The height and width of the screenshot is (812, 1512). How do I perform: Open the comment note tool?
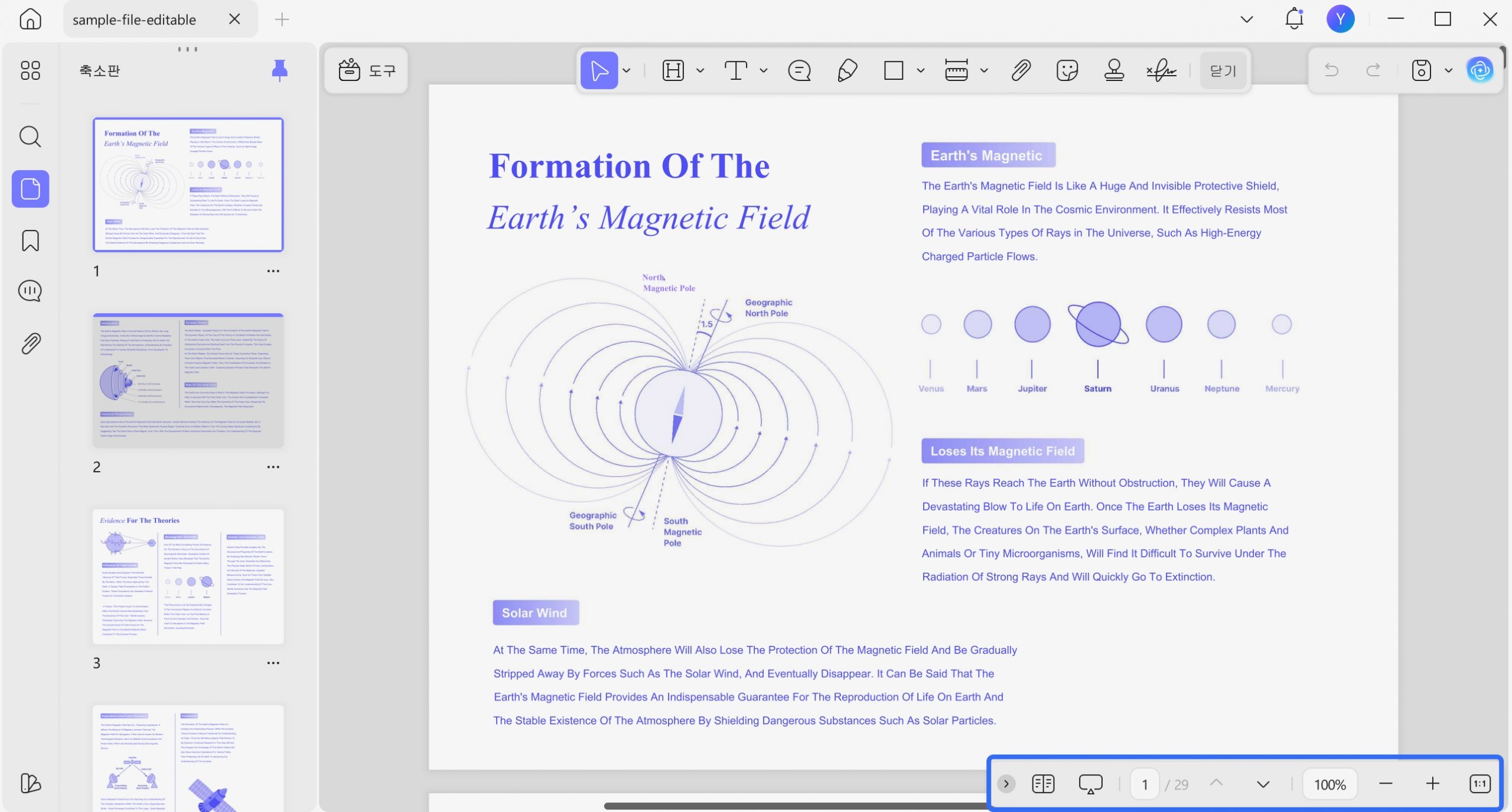(799, 71)
